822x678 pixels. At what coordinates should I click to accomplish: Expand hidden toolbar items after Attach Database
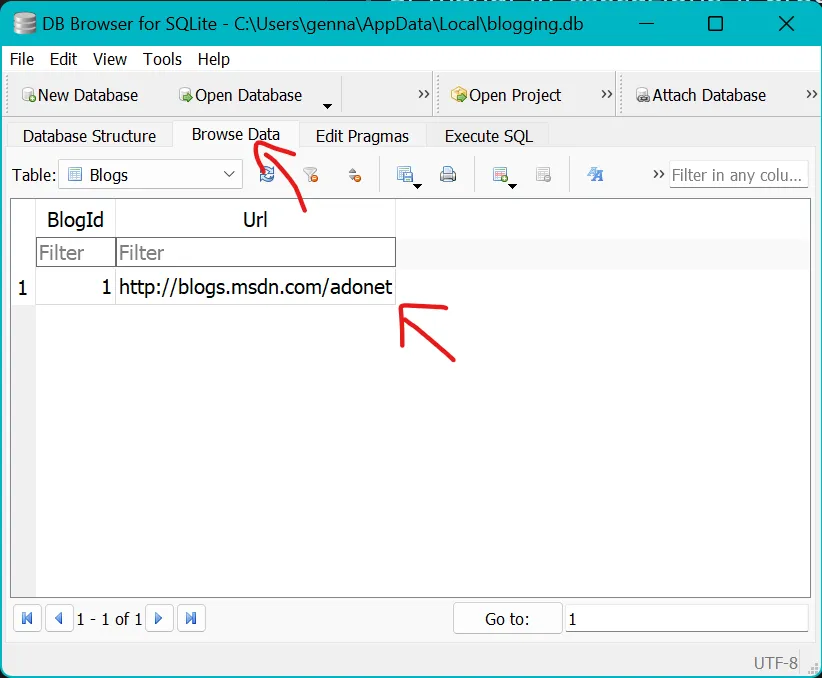(x=812, y=94)
